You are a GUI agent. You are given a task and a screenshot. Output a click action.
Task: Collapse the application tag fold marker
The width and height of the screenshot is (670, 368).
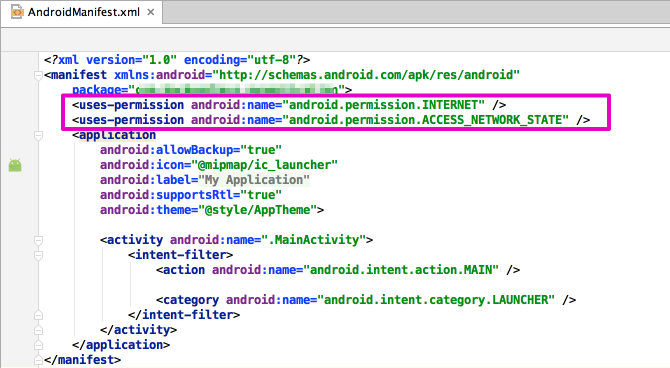tap(38, 136)
